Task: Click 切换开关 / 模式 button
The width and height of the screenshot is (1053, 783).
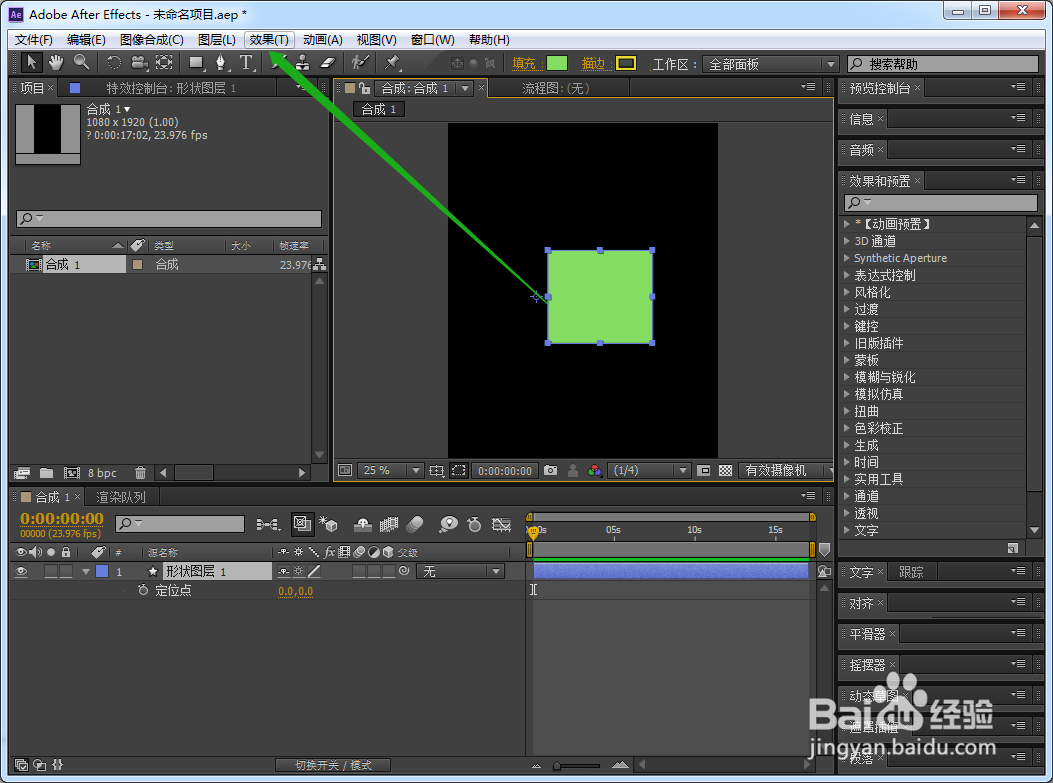Action: (333, 765)
